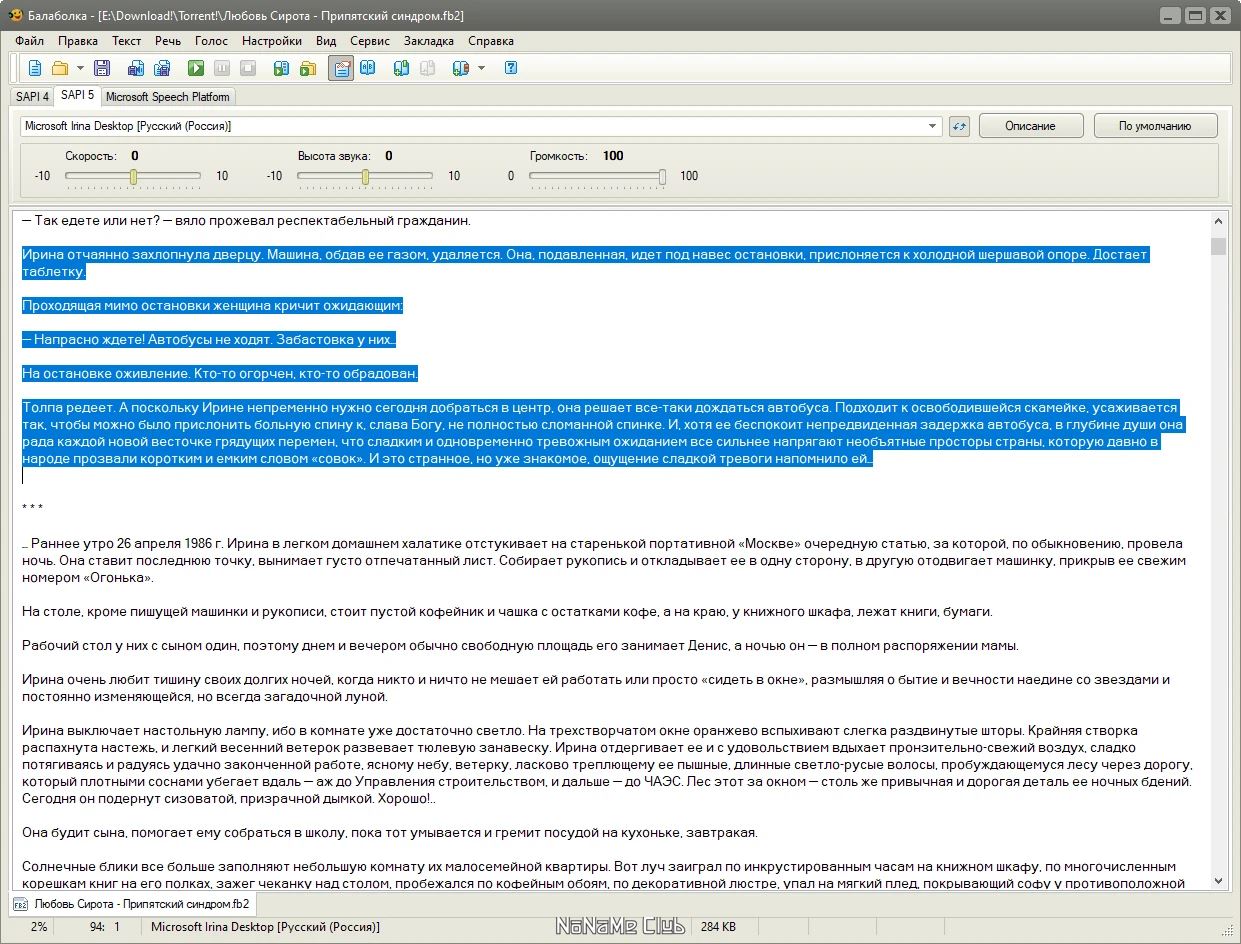Expand the open-file recent list arrow

pos(80,68)
